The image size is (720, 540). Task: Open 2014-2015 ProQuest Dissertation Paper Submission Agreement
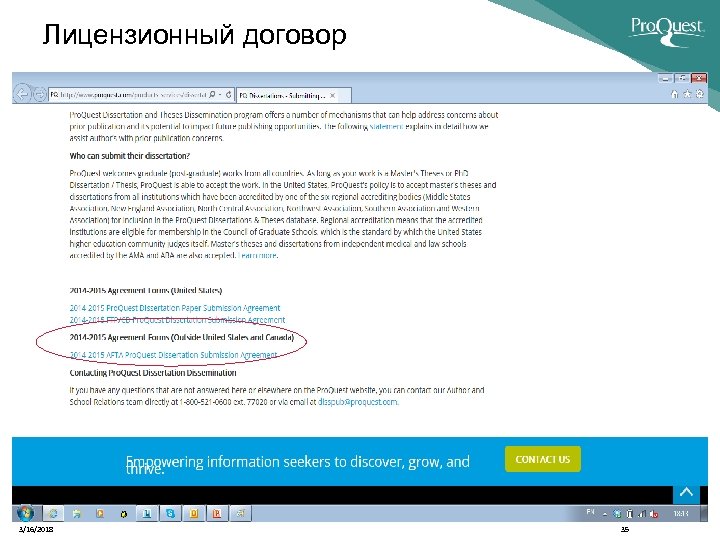174,308
